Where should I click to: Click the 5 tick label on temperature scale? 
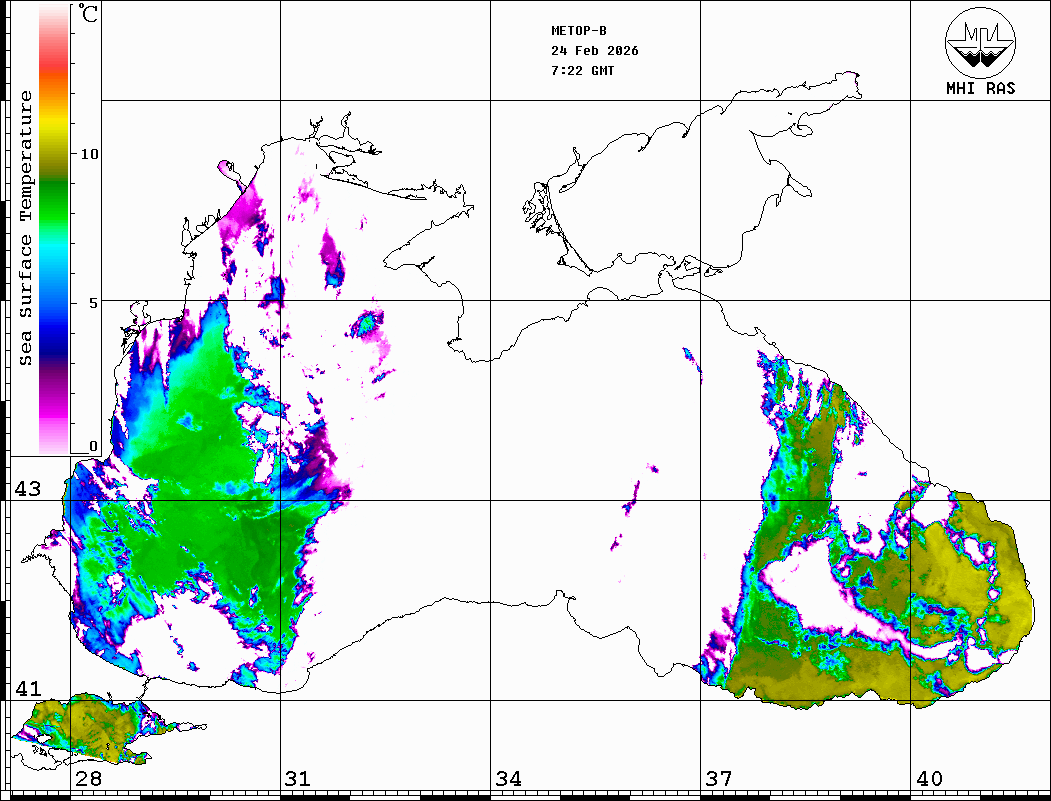point(94,302)
